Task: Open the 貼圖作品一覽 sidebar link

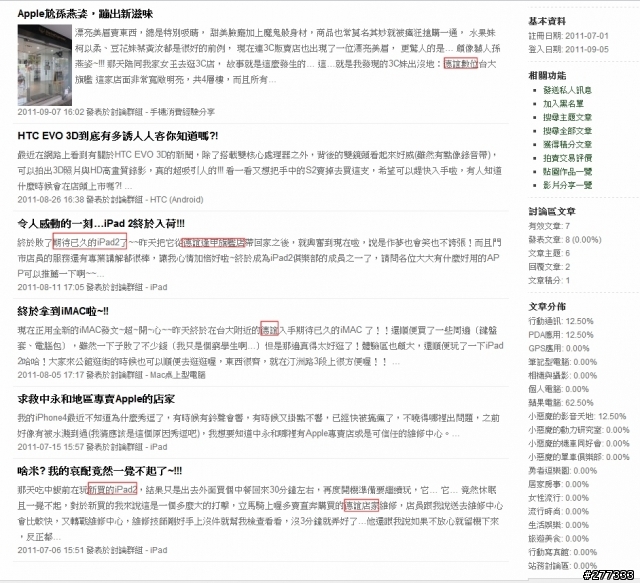Action: (x=567, y=172)
